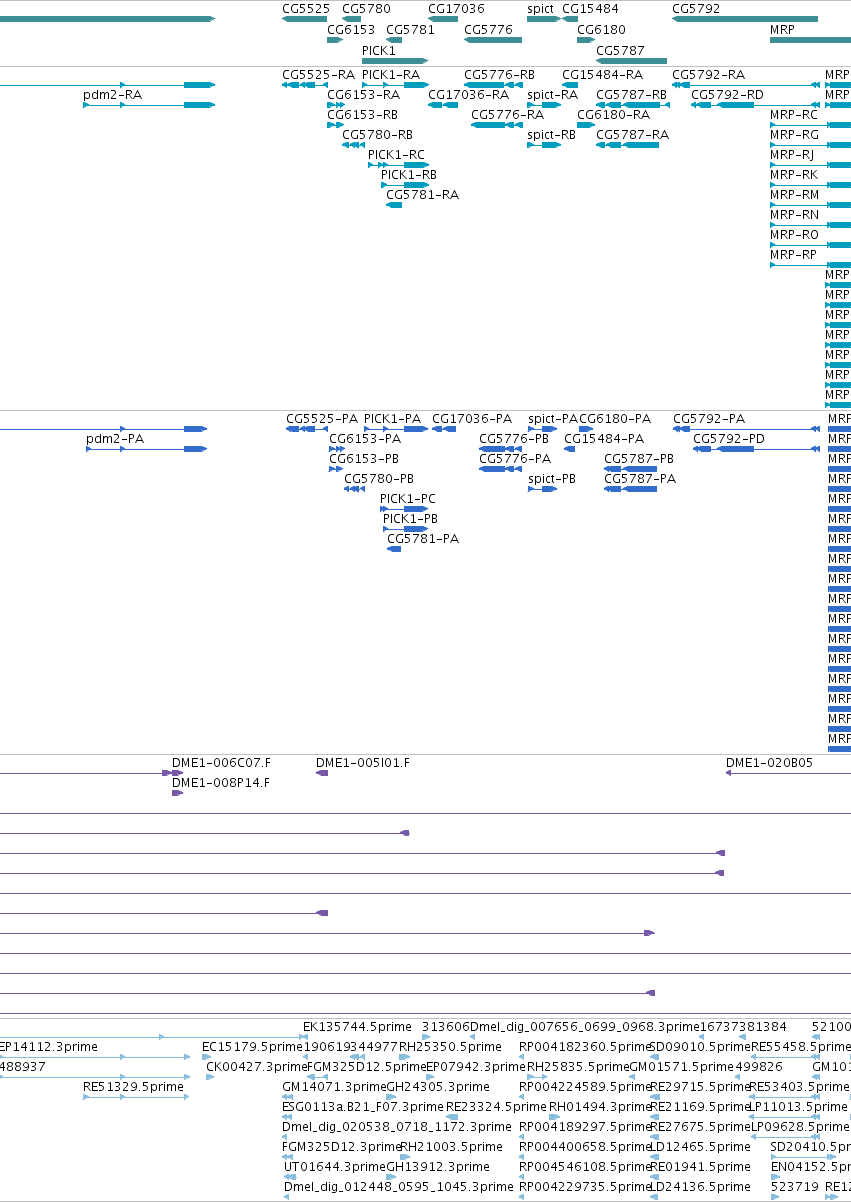Click protein CG5776-PB

[x=514, y=439]
